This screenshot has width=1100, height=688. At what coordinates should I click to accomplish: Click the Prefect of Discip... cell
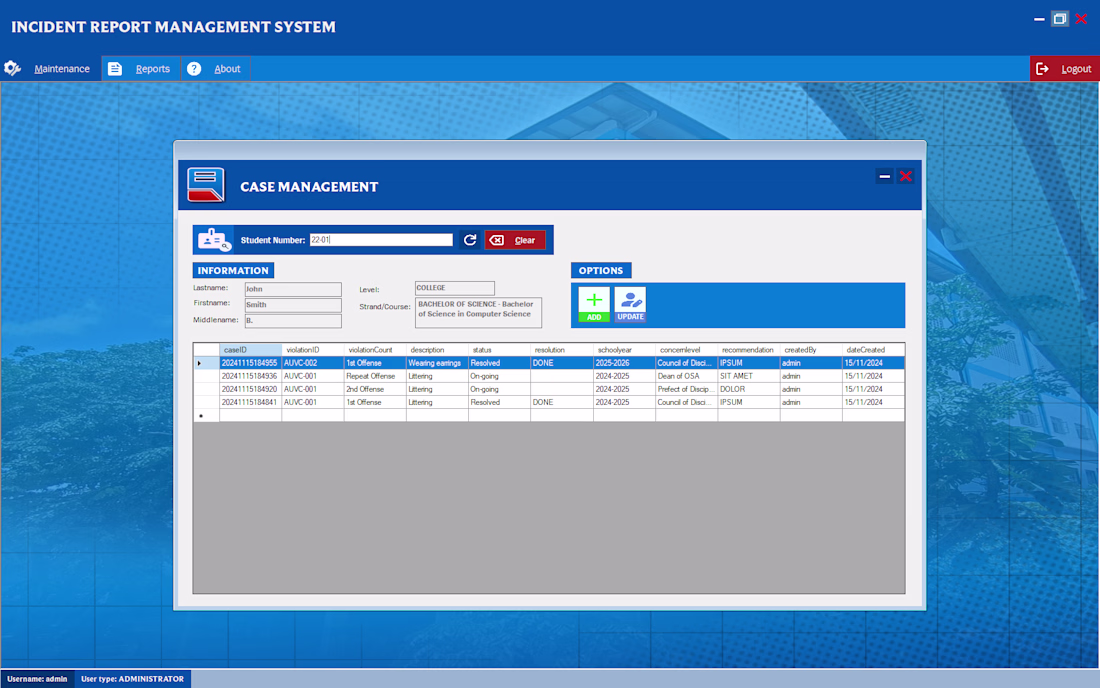pos(686,389)
